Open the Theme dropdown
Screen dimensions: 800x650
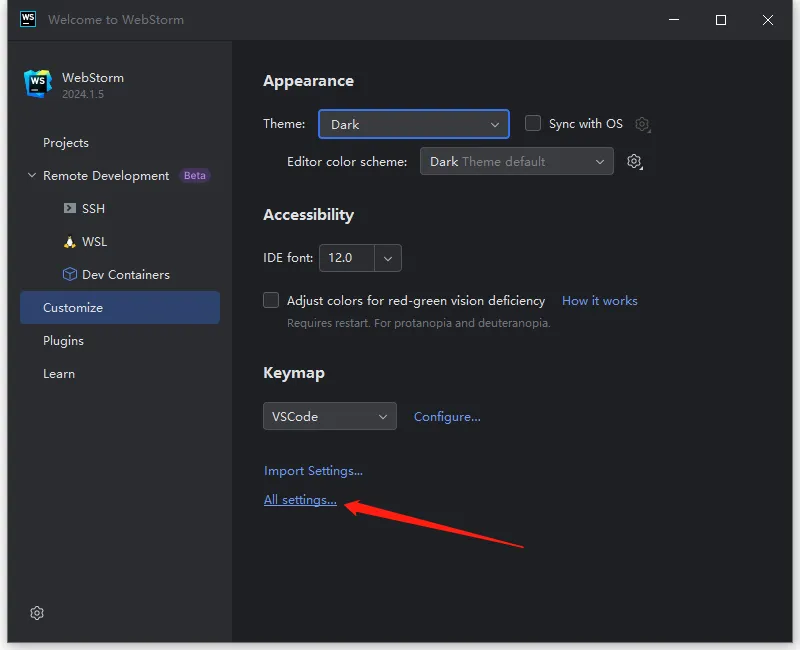point(413,124)
